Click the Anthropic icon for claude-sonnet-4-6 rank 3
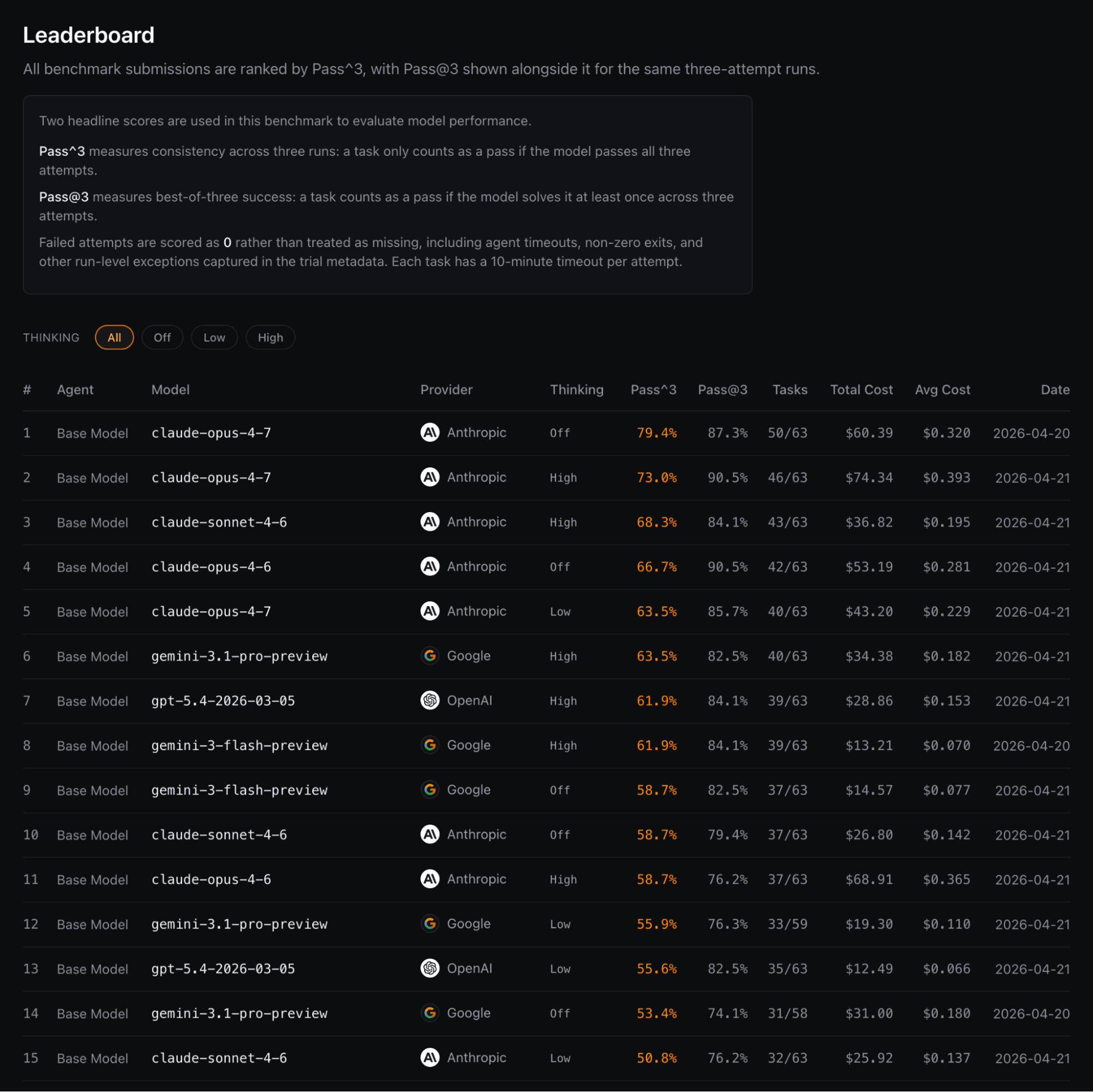The image size is (1093, 1092). 430,522
